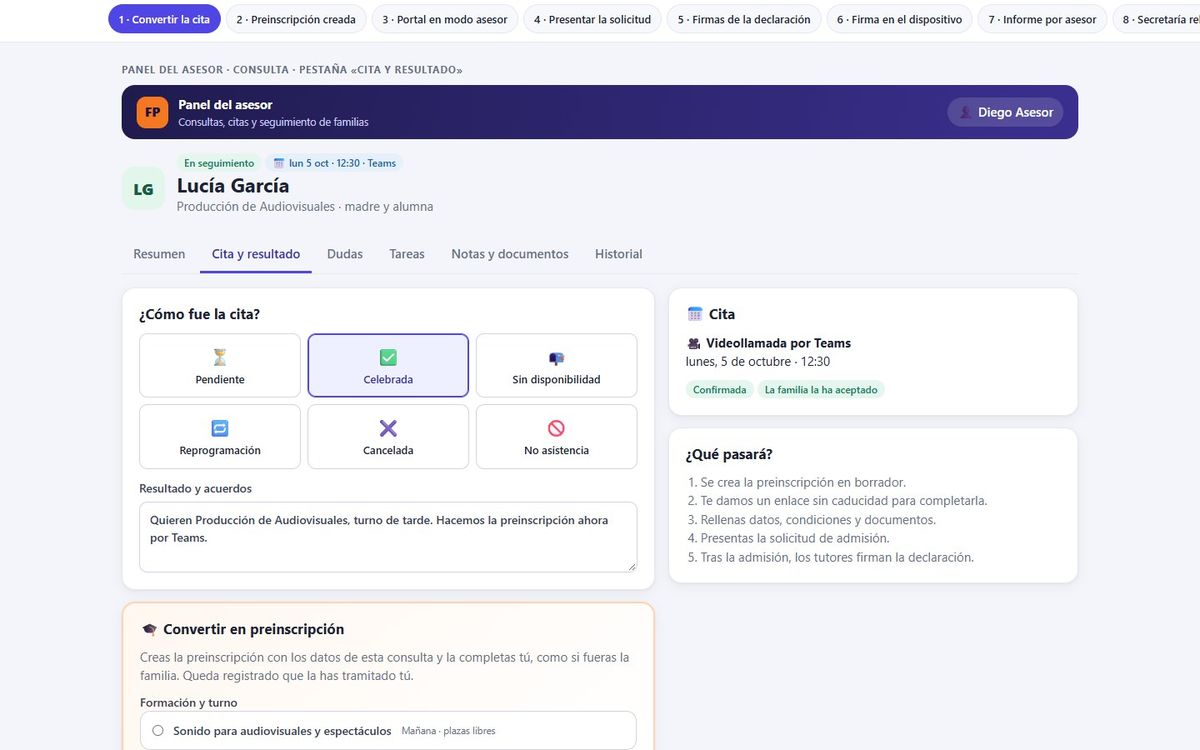Click the blue repeat icon on Reprogramación
The height and width of the screenshot is (750, 1200).
click(x=220, y=428)
